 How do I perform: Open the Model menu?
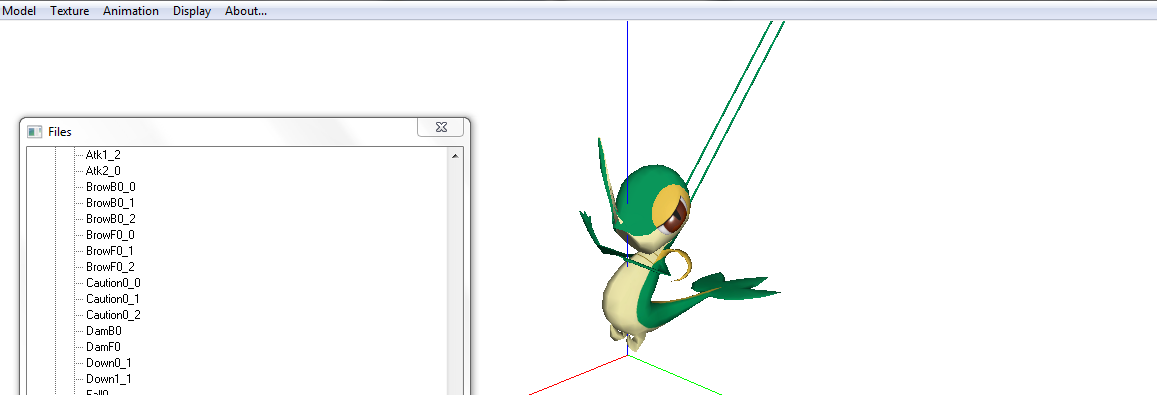19,11
